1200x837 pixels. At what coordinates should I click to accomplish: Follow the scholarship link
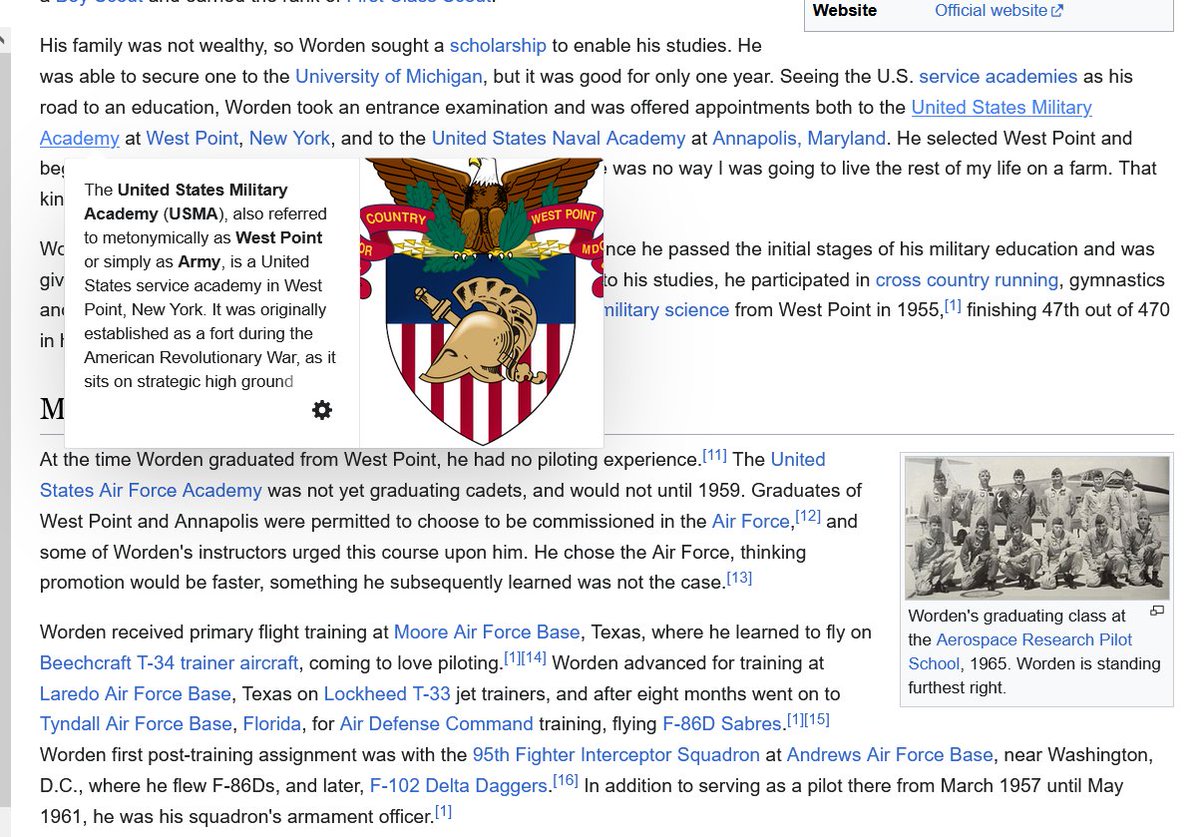[498, 45]
